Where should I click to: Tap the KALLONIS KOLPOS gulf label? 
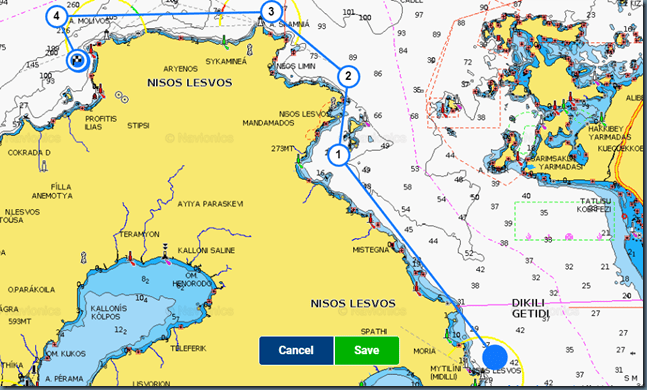109,313
